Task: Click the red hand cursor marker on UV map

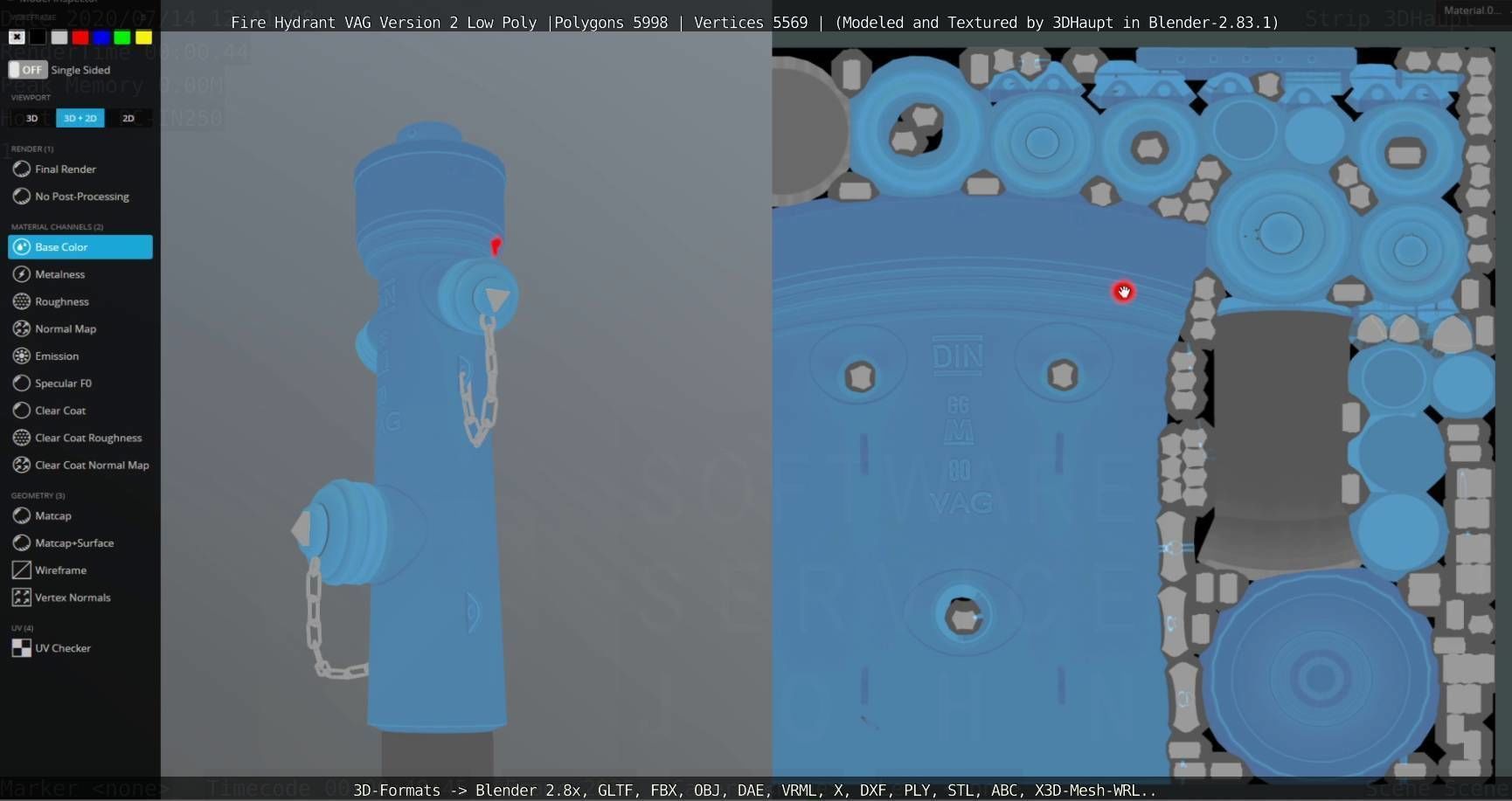Action: click(x=1123, y=292)
